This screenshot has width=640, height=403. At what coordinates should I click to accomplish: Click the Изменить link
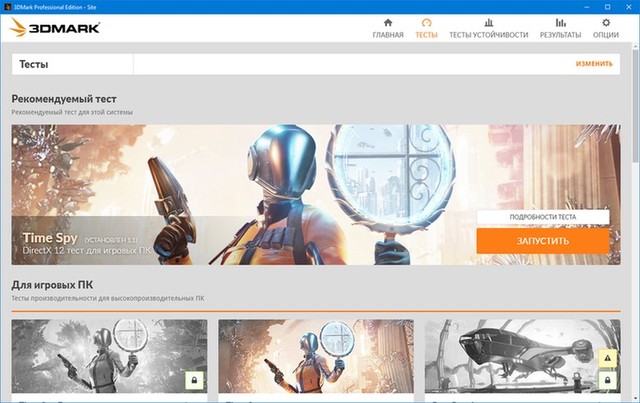point(594,64)
